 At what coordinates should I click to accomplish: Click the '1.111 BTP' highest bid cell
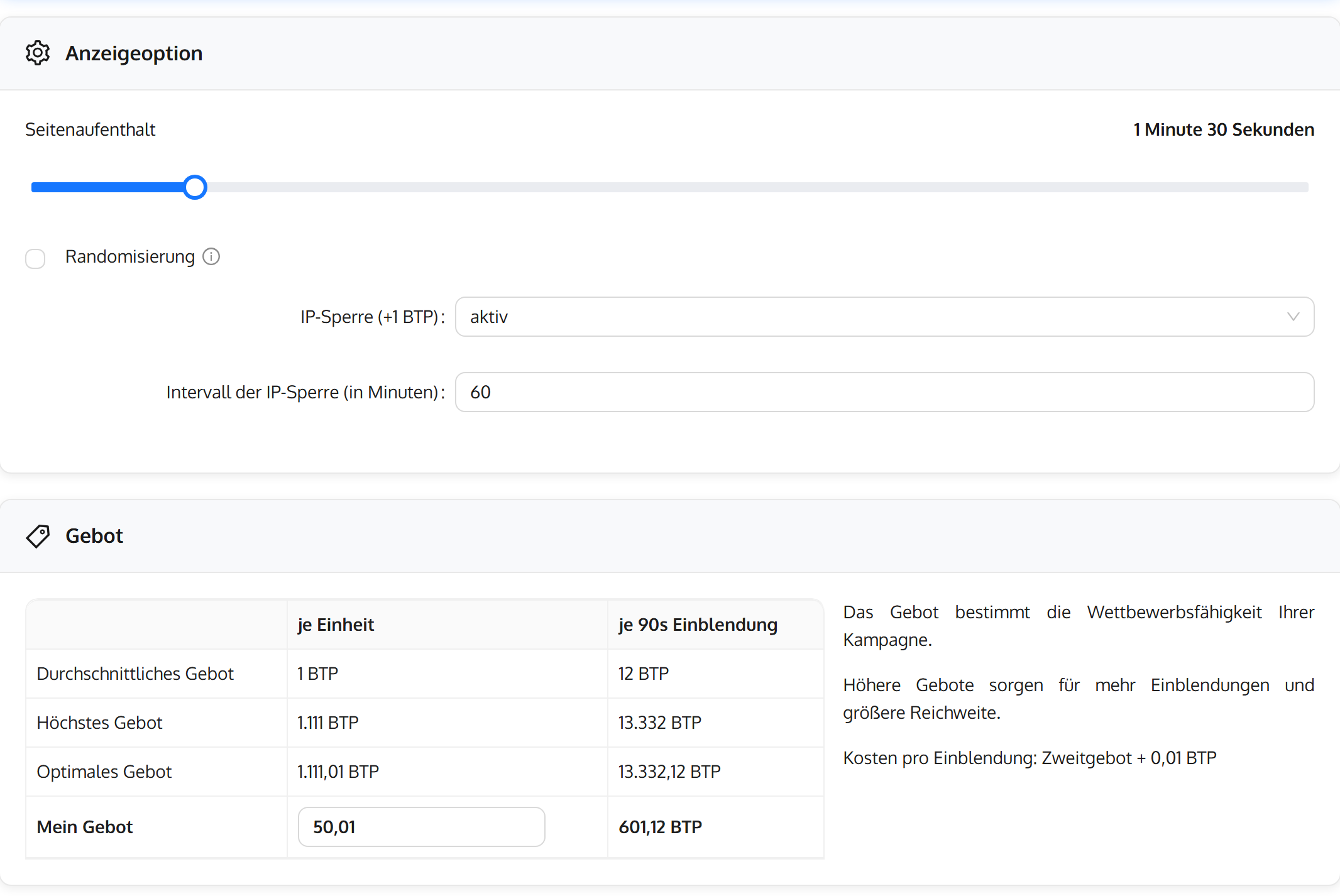tap(328, 723)
